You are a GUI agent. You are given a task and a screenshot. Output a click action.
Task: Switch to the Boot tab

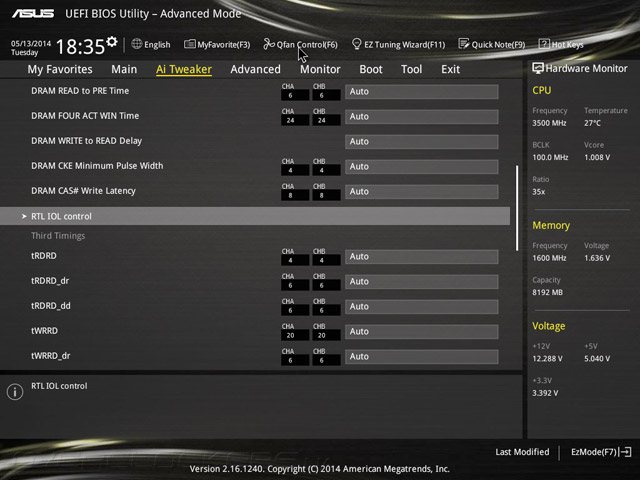pos(371,69)
